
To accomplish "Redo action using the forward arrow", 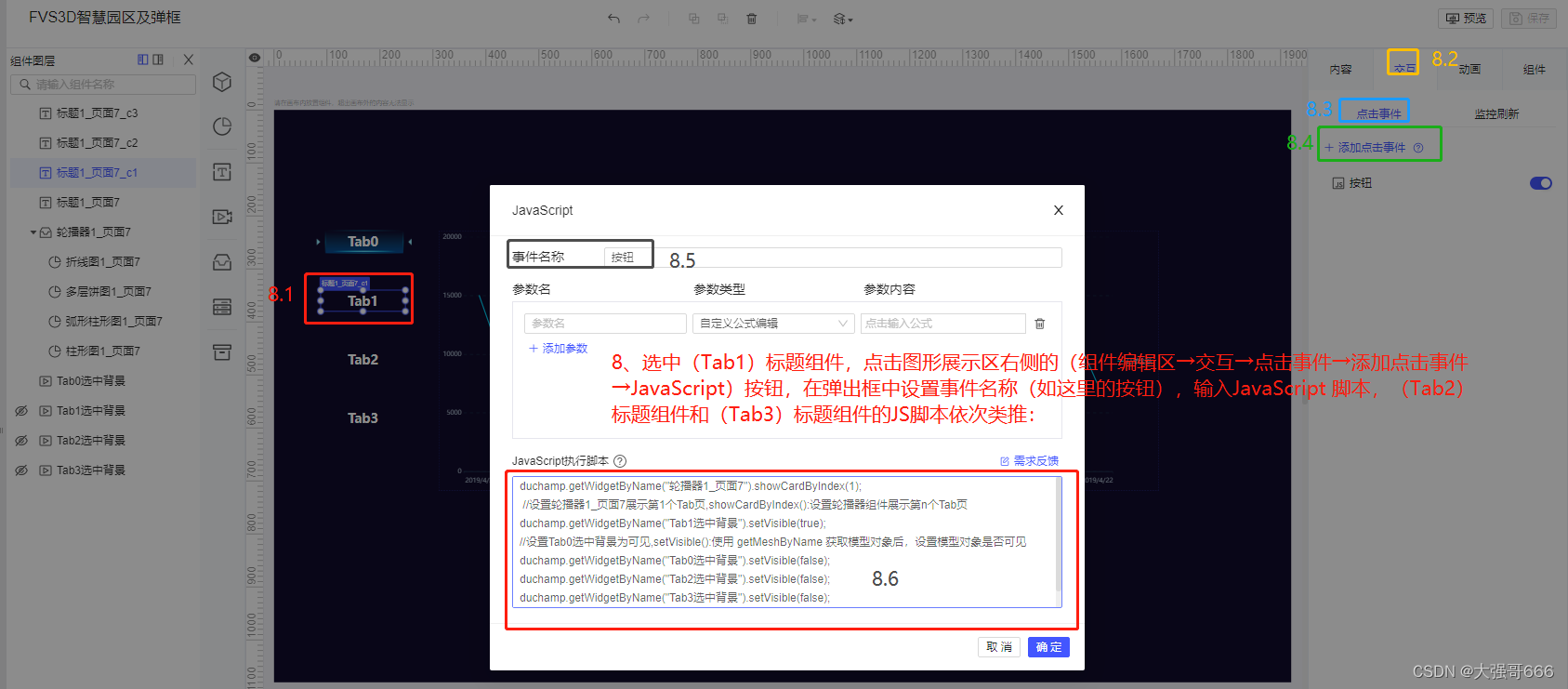I will point(643,19).
